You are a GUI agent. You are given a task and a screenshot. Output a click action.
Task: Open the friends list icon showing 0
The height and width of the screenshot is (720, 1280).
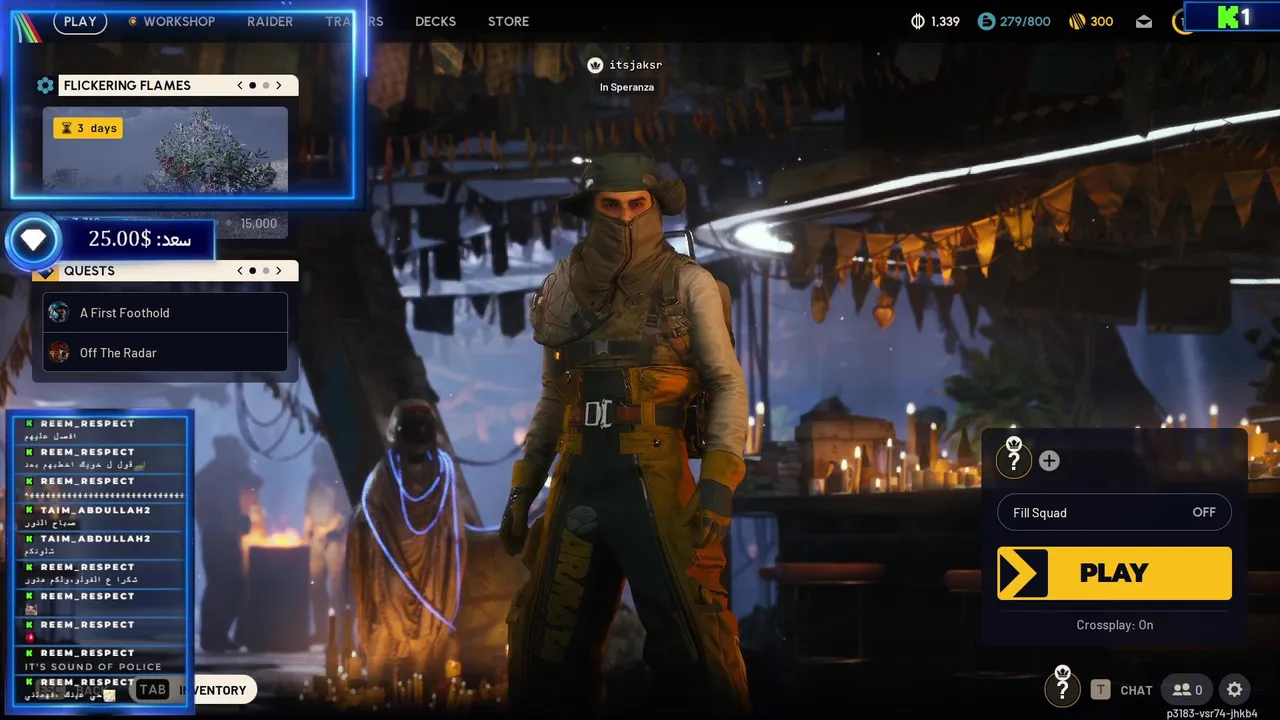click(1187, 689)
